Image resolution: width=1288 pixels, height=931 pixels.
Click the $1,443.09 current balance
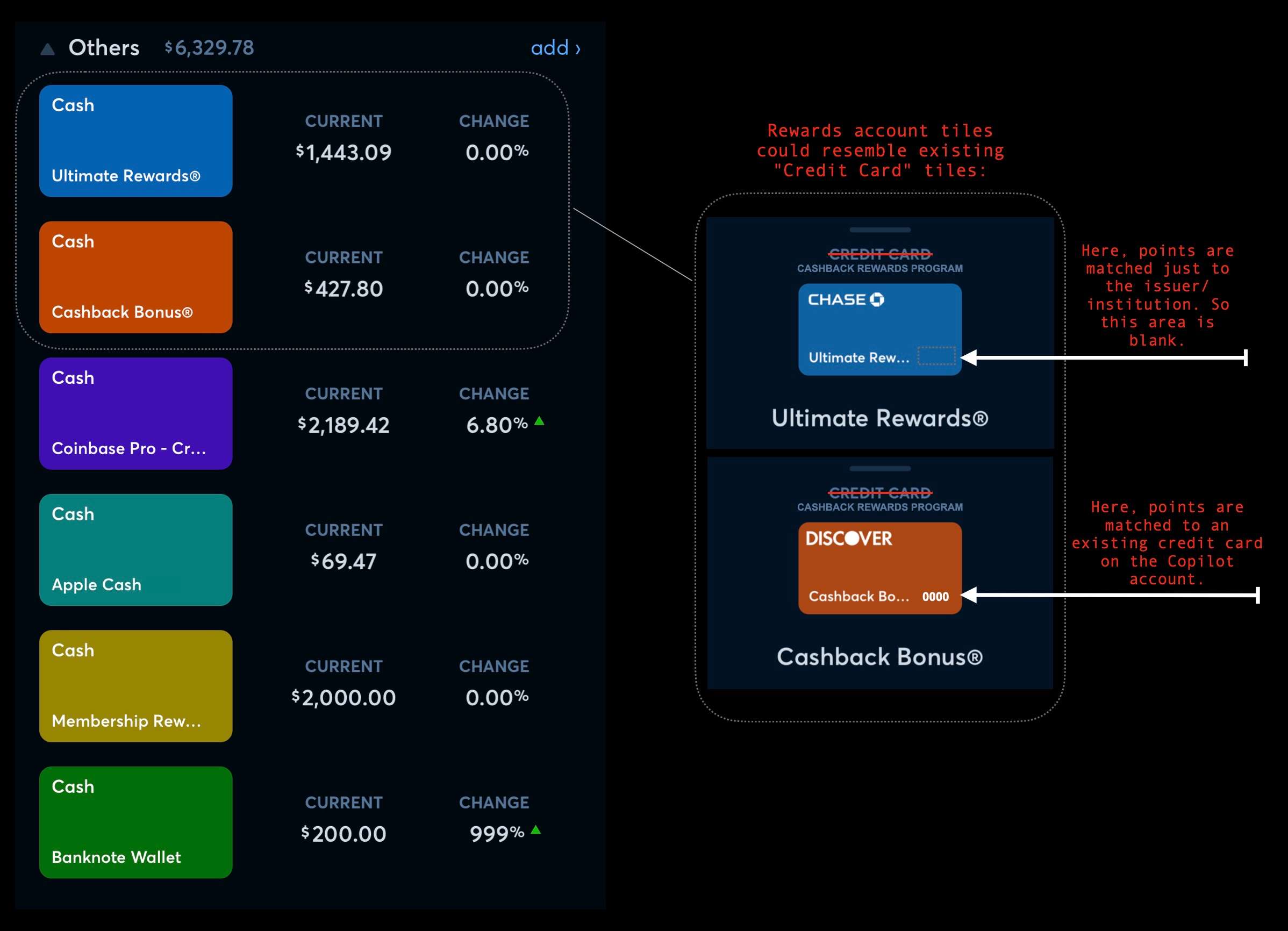[344, 152]
